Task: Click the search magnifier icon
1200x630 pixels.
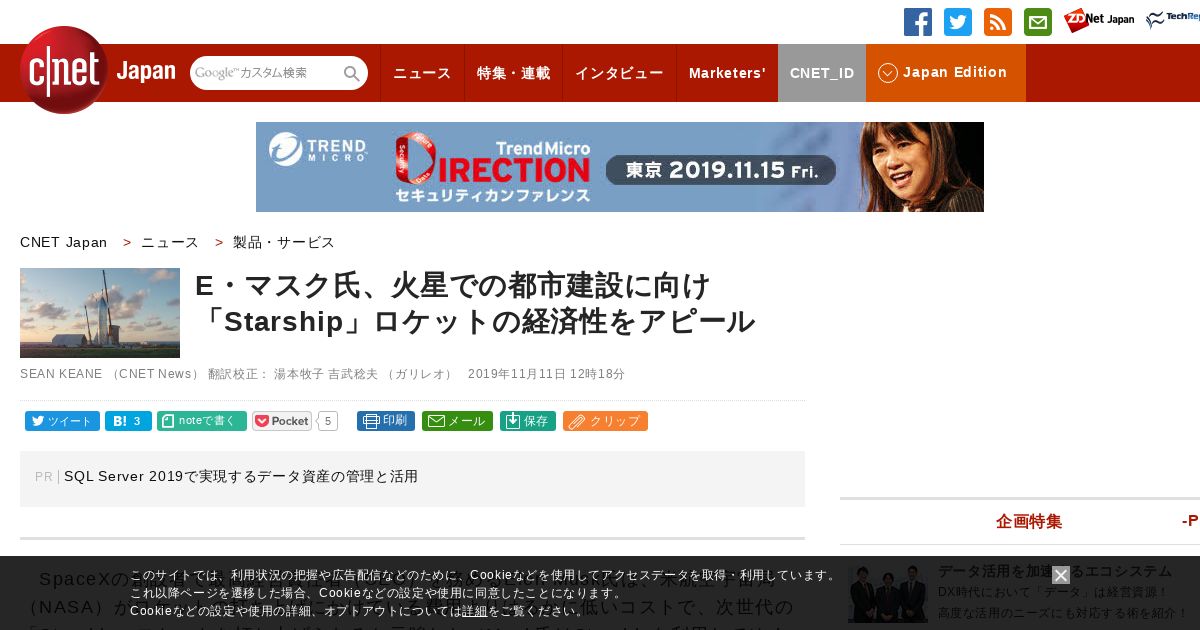Action: click(x=352, y=73)
